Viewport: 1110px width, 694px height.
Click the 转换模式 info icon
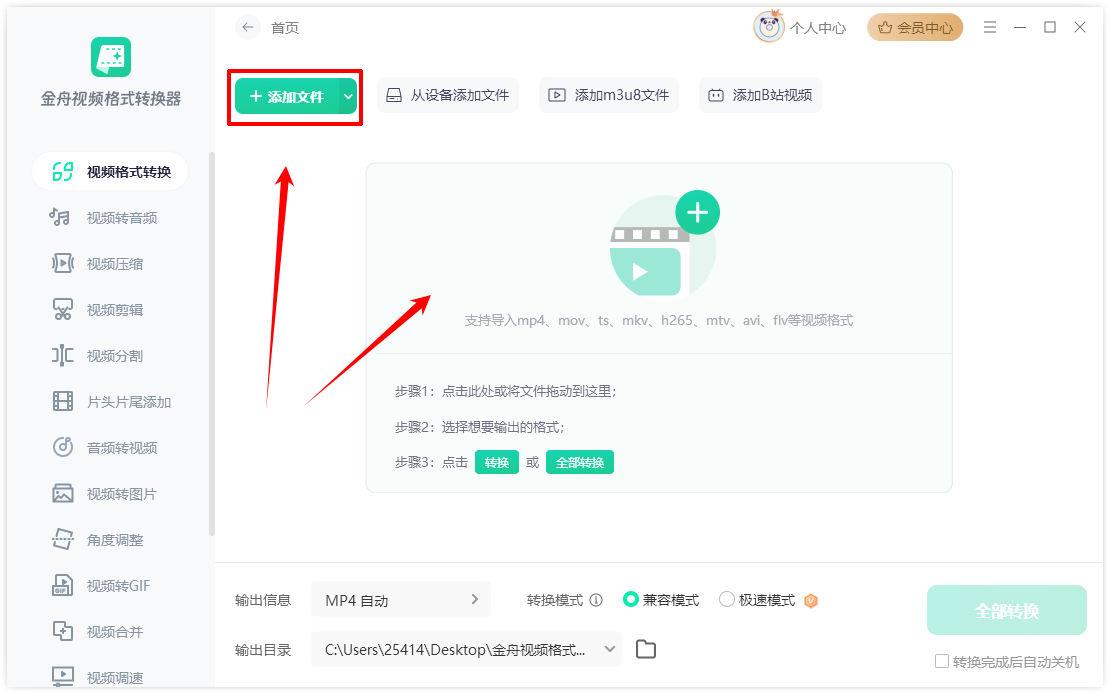[x=596, y=601]
